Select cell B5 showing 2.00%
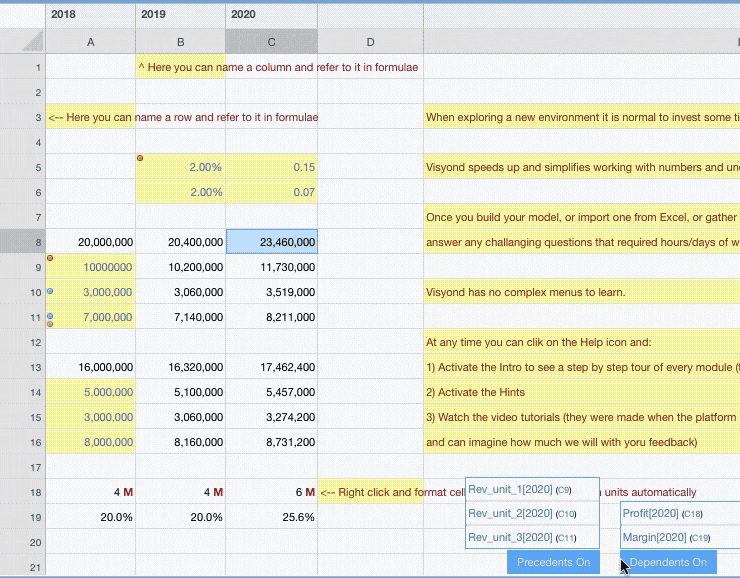 point(181,167)
